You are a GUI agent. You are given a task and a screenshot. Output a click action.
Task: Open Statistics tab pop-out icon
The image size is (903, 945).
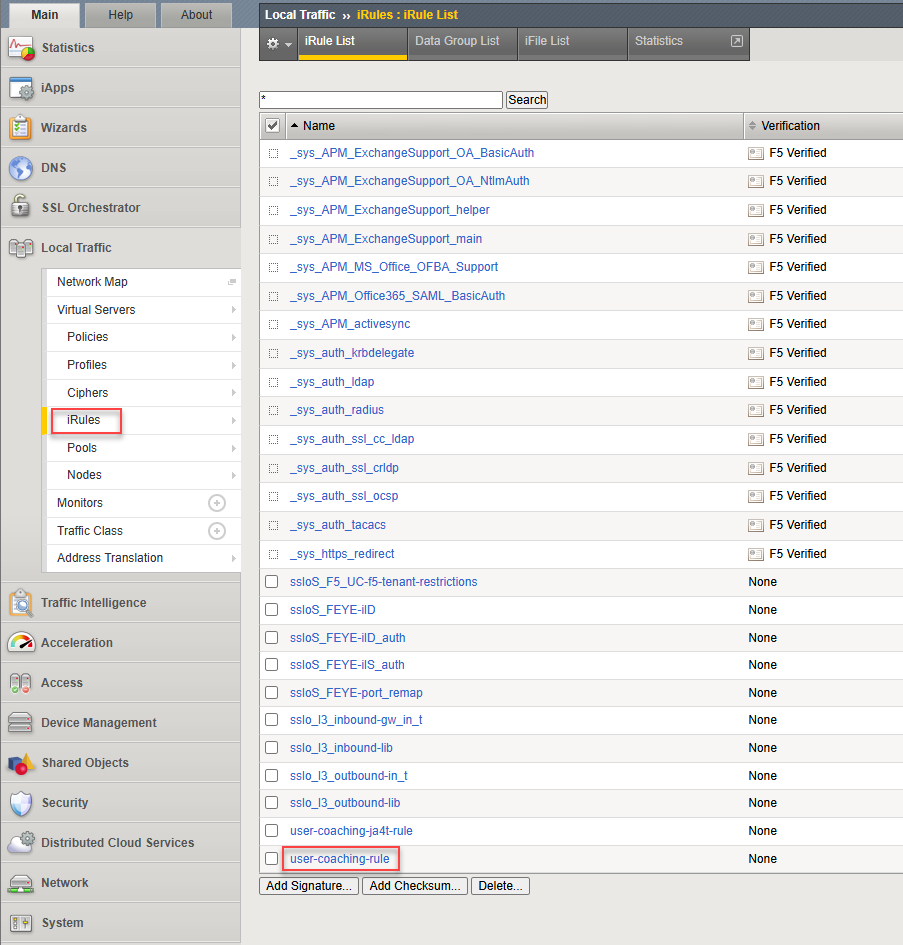pyautogui.click(x=737, y=41)
